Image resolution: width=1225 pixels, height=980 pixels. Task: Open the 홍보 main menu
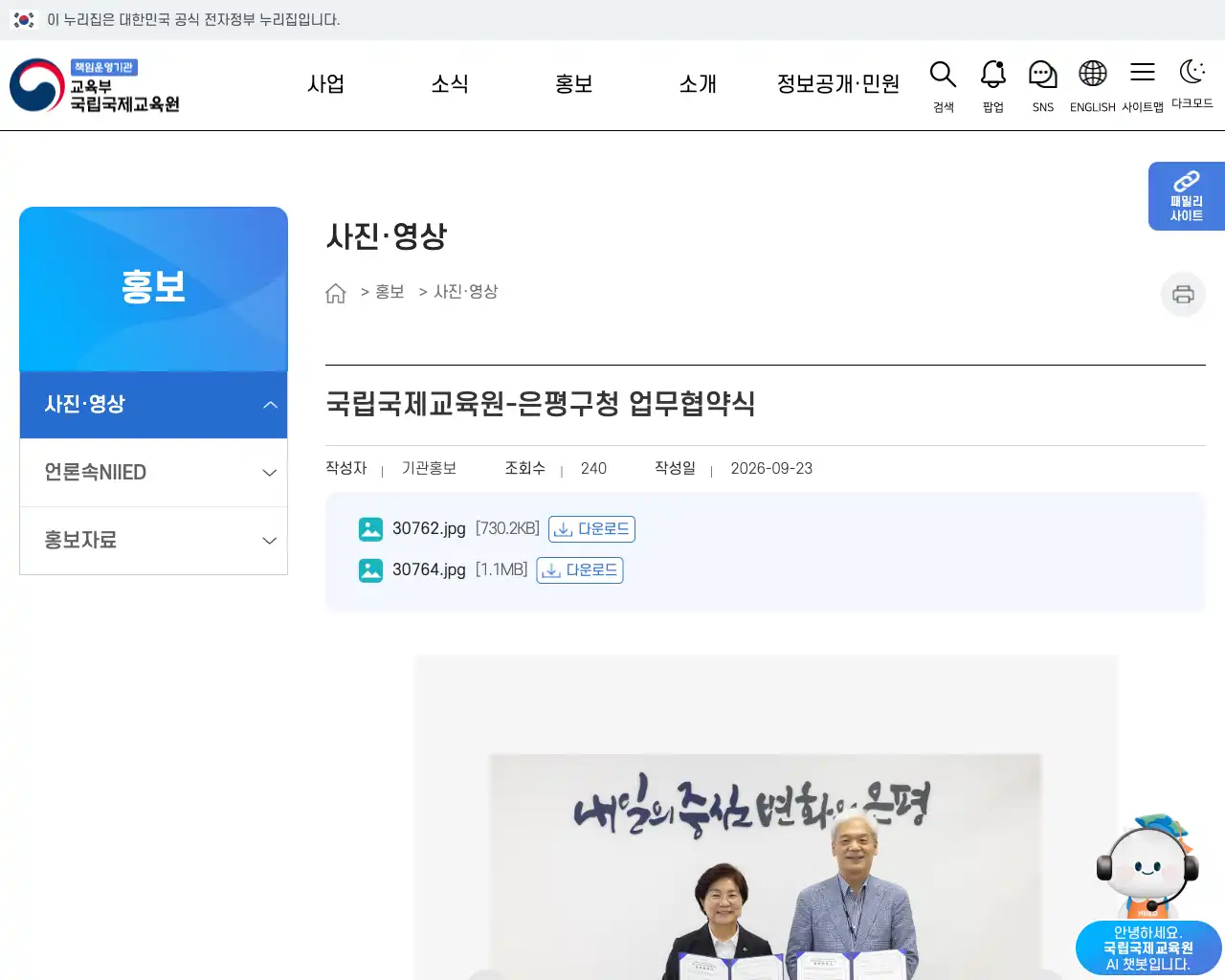point(574,84)
